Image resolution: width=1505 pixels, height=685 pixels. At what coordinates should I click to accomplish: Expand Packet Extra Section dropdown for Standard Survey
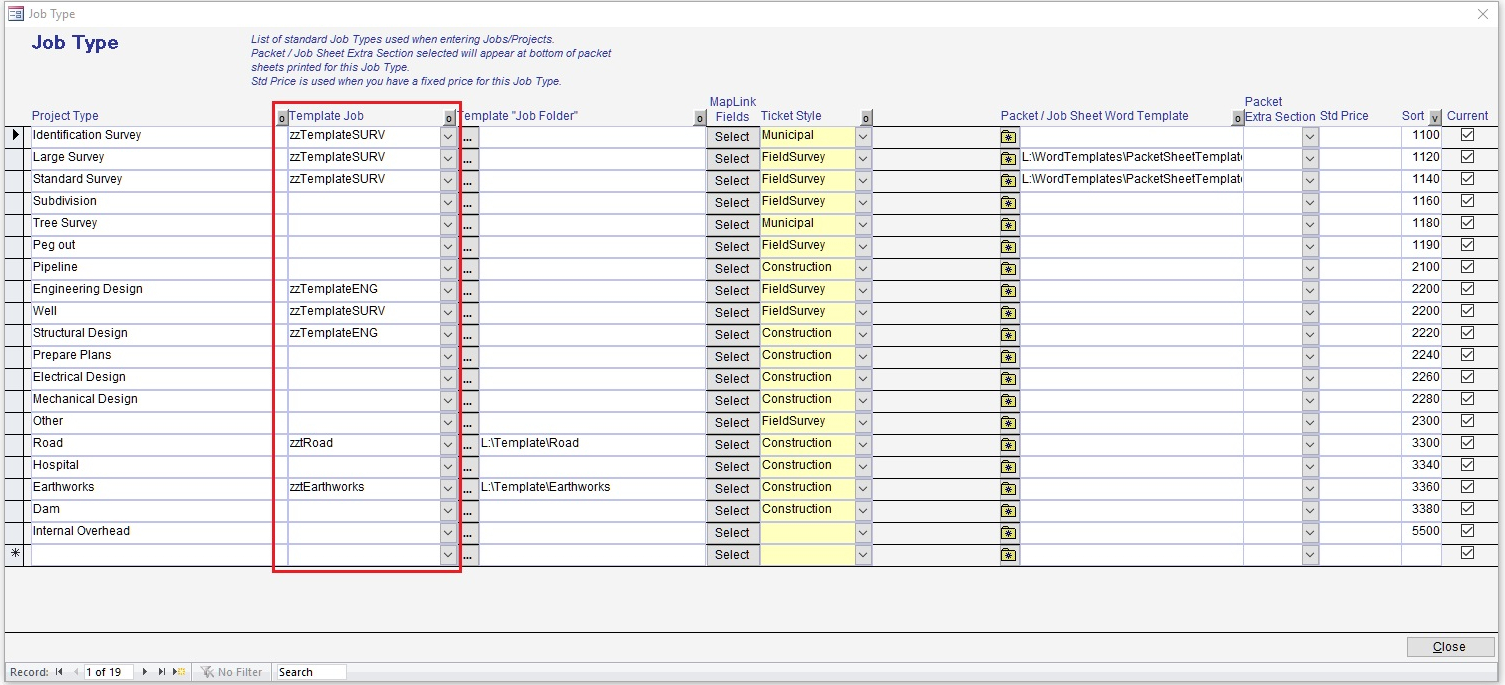pos(1309,180)
